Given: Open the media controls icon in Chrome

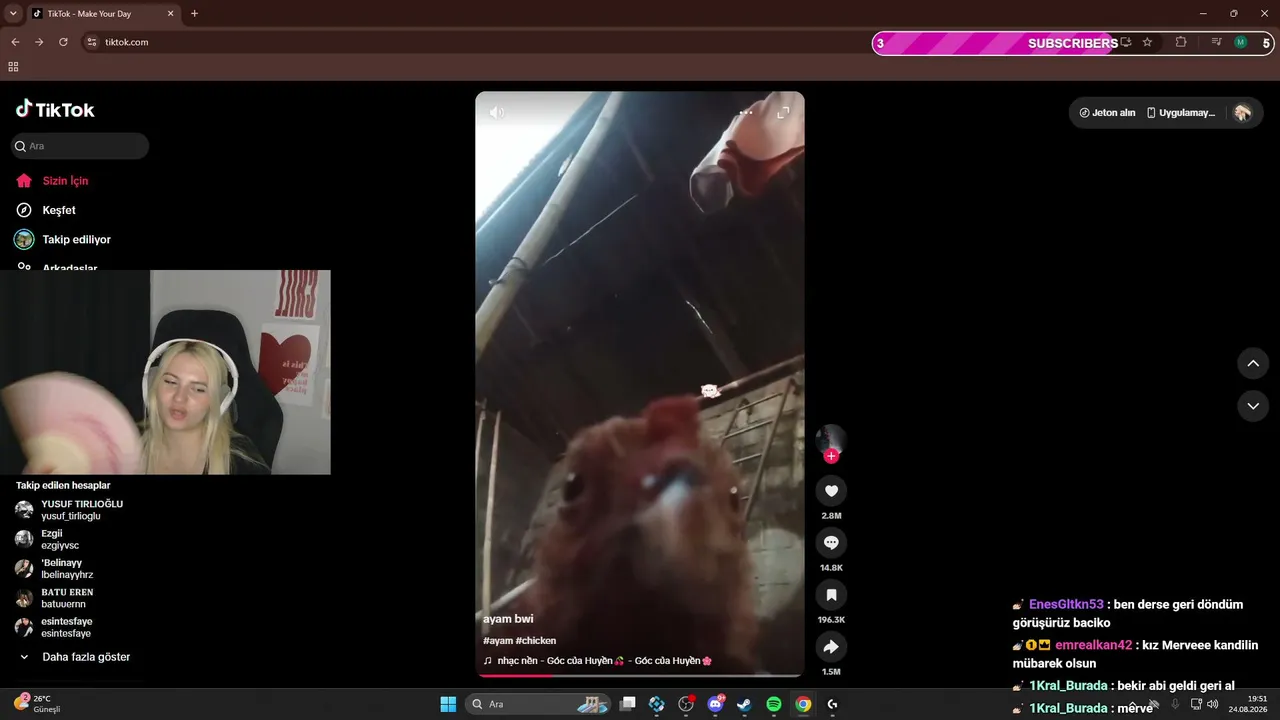Looking at the screenshot, I should (x=1216, y=42).
